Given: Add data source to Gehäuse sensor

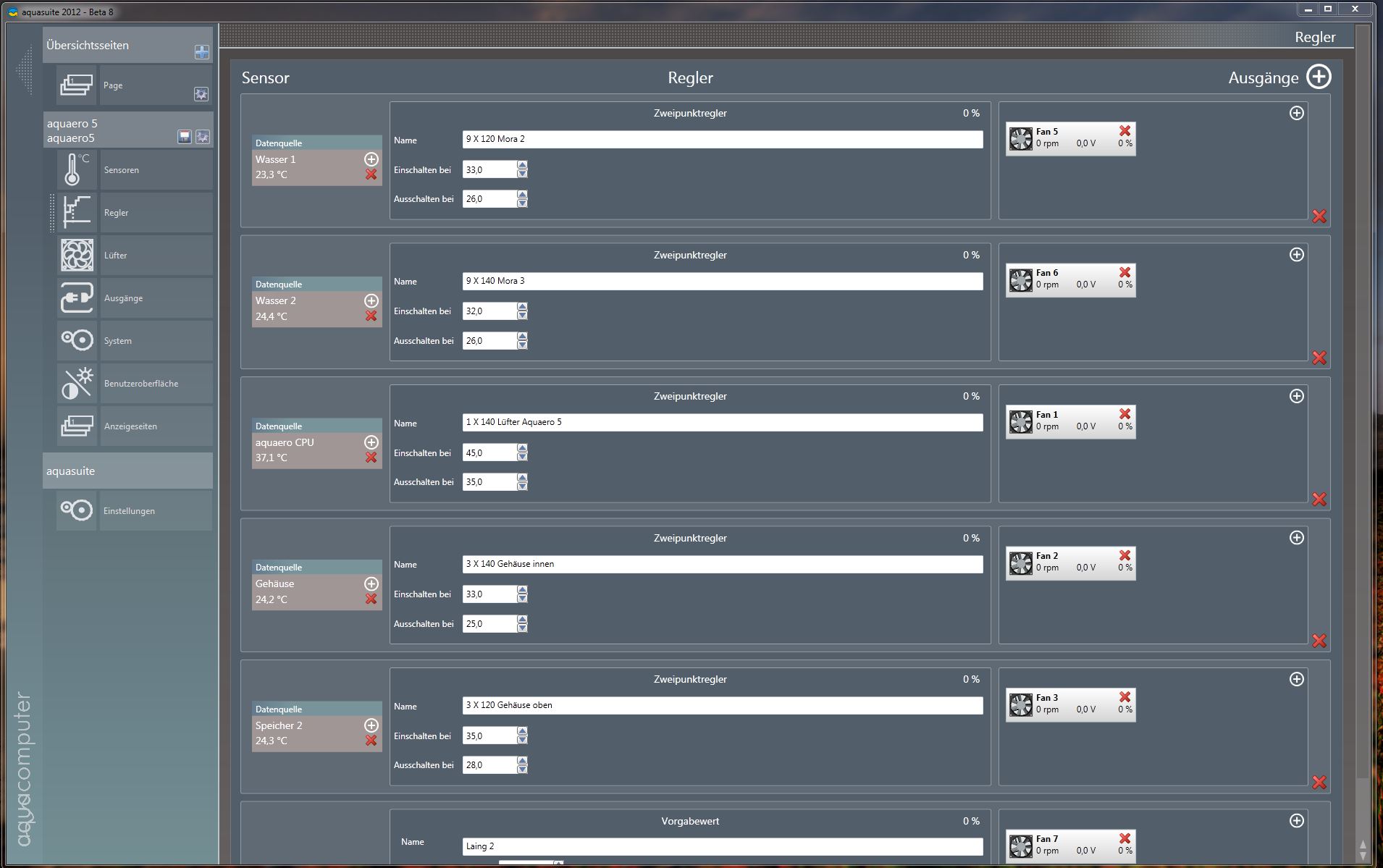Looking at the screenshot, I should [x=371, y=583].
